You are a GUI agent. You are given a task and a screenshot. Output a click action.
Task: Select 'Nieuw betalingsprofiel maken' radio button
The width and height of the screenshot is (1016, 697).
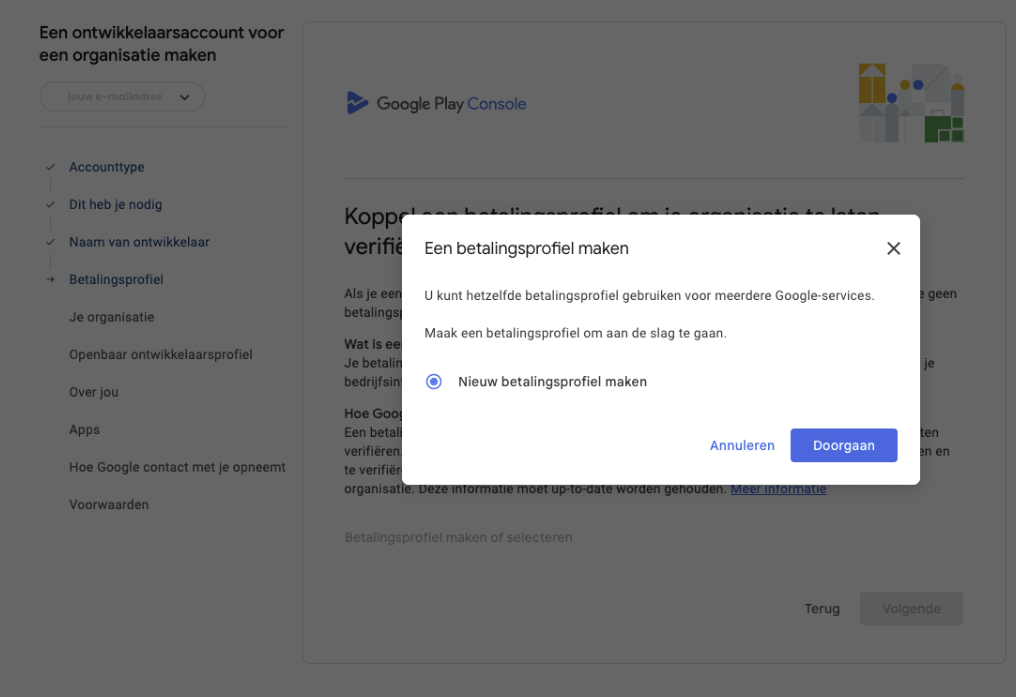click(x=434, y=381)
